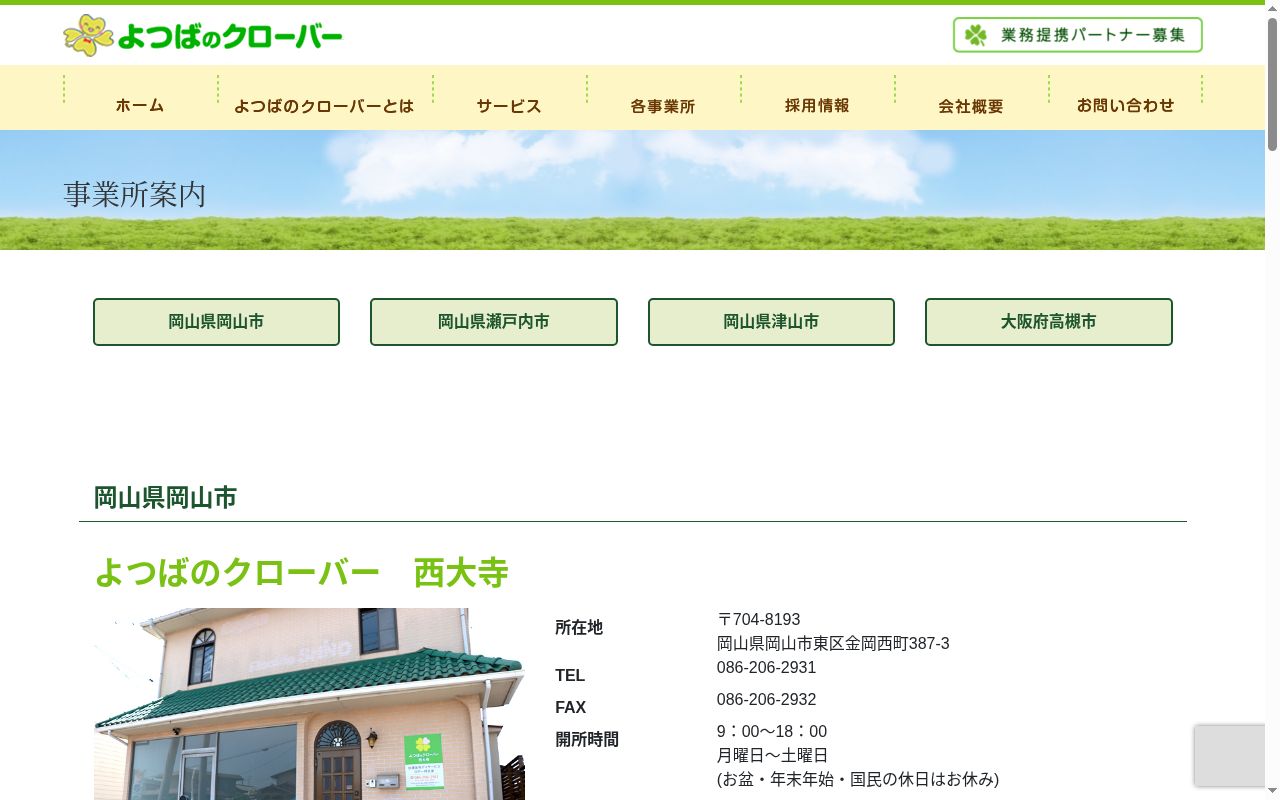Click the address 岡山県岡山市東区金岡西町387-3
Screen dimensions: 1280x800
pyautogui.click(x=833, y=644)
